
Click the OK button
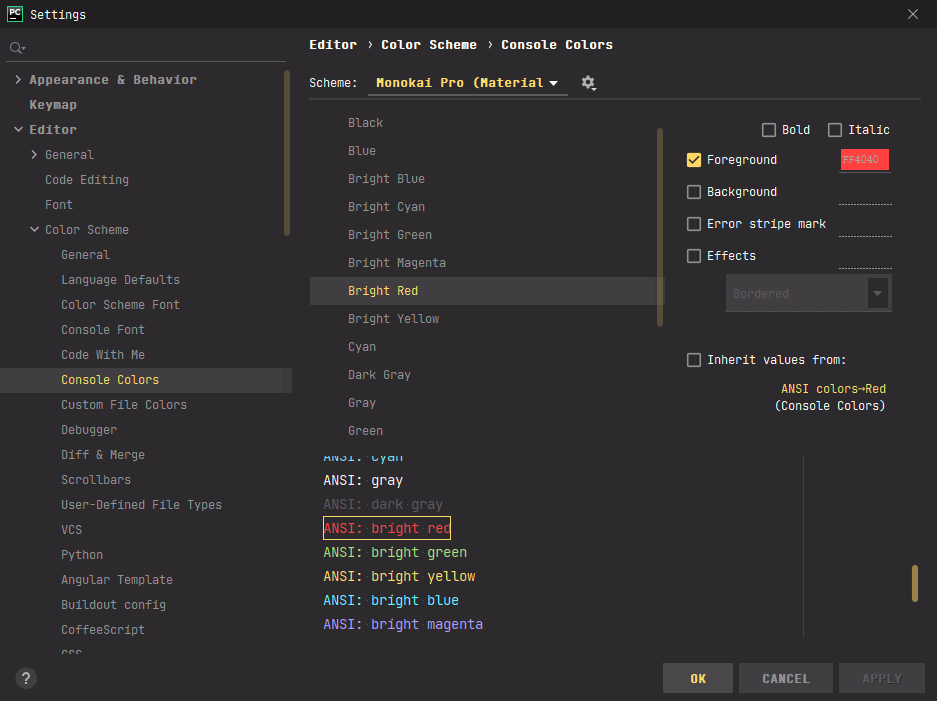(697, 678)
